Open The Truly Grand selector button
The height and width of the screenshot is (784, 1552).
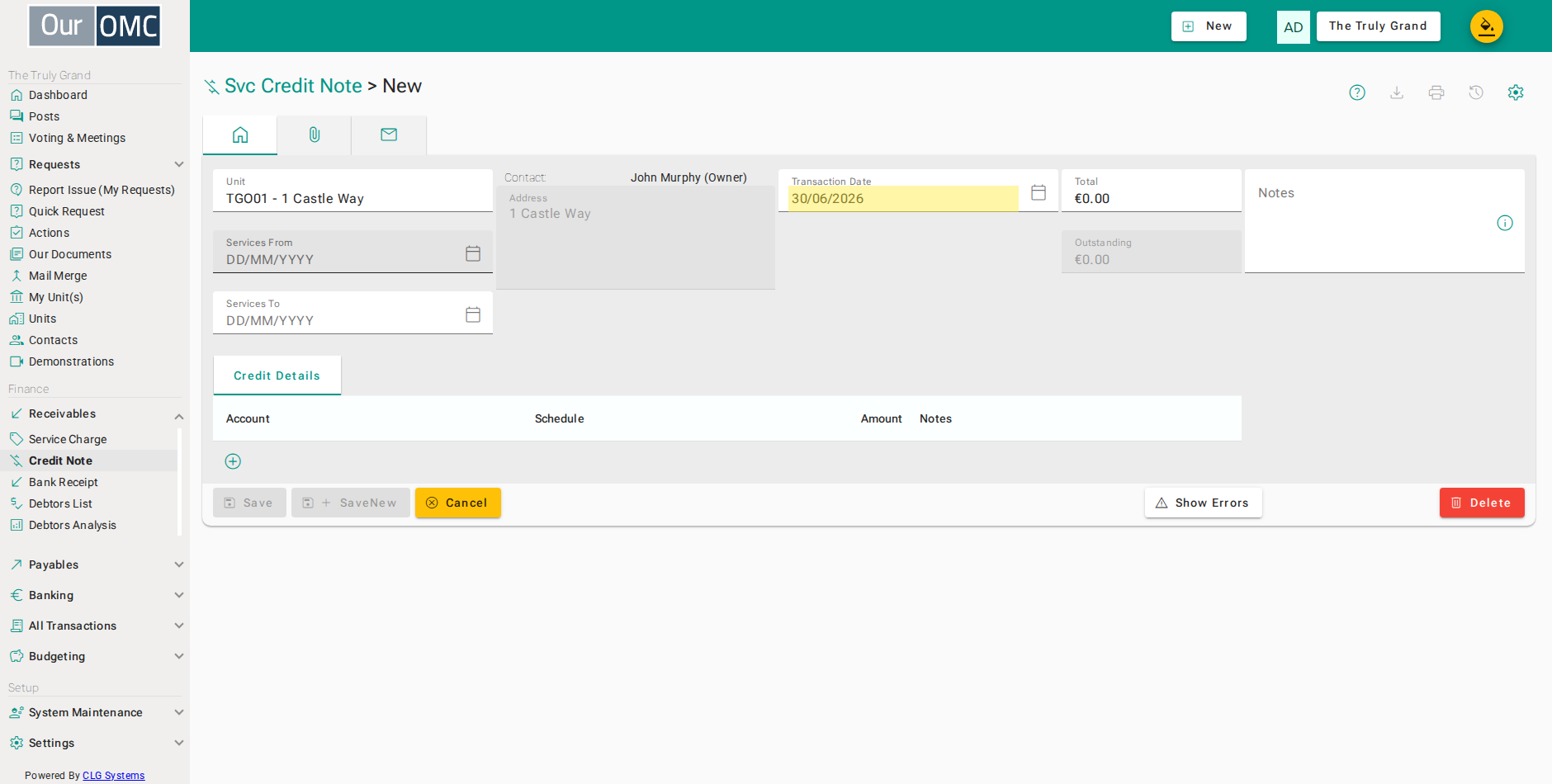coord(1378,26)
